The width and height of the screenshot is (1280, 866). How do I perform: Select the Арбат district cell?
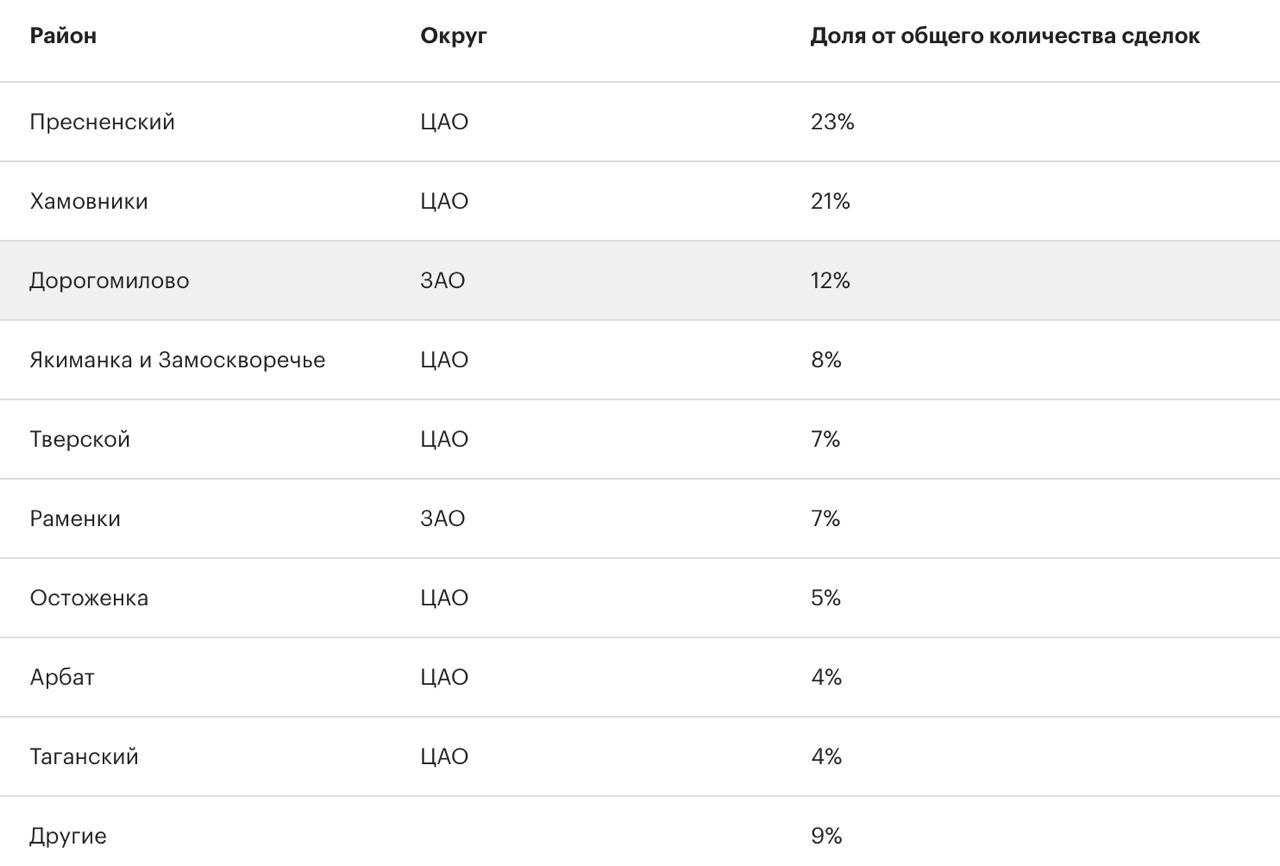point(62,677)
